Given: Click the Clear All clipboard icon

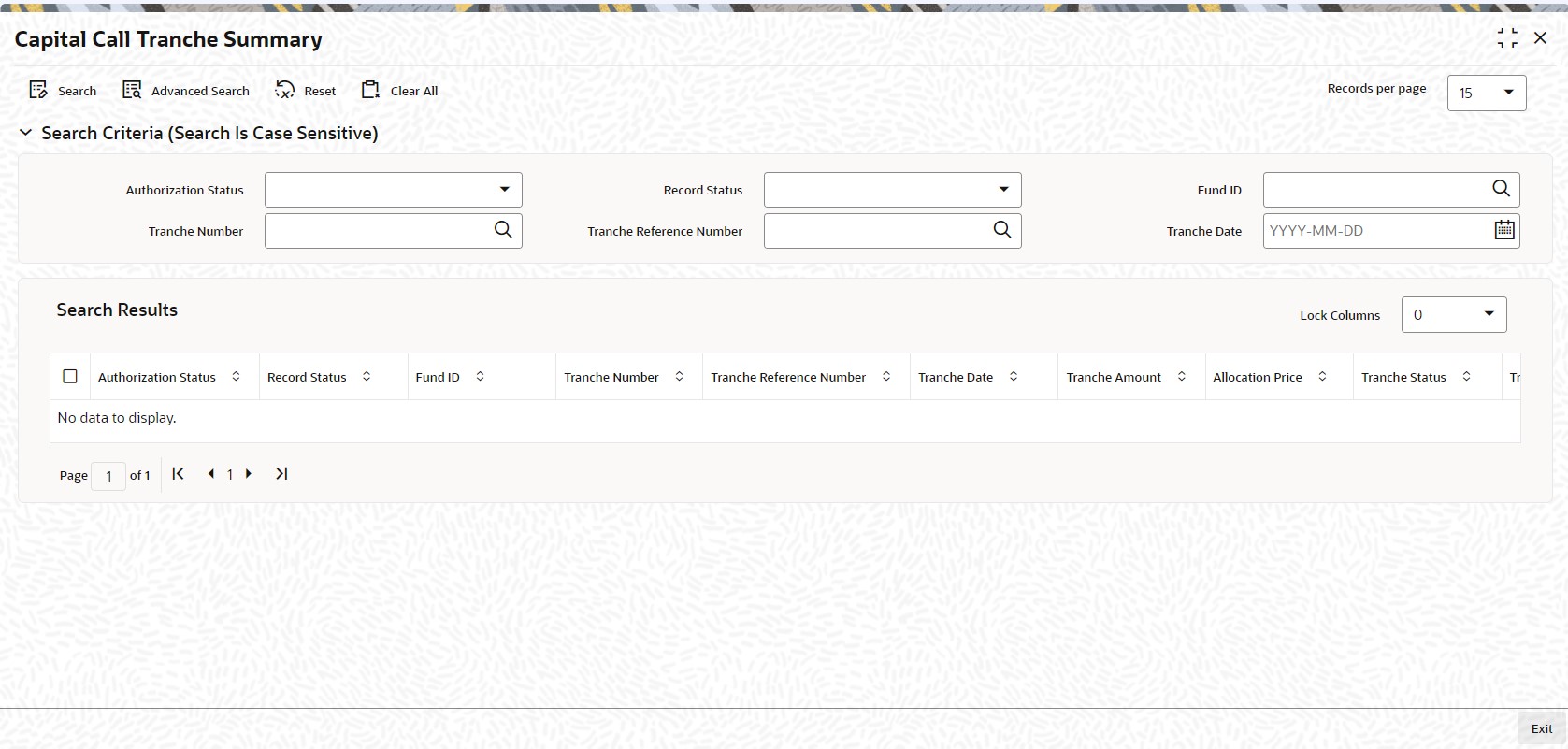Looking at the screenshot, I should (370, 90).
